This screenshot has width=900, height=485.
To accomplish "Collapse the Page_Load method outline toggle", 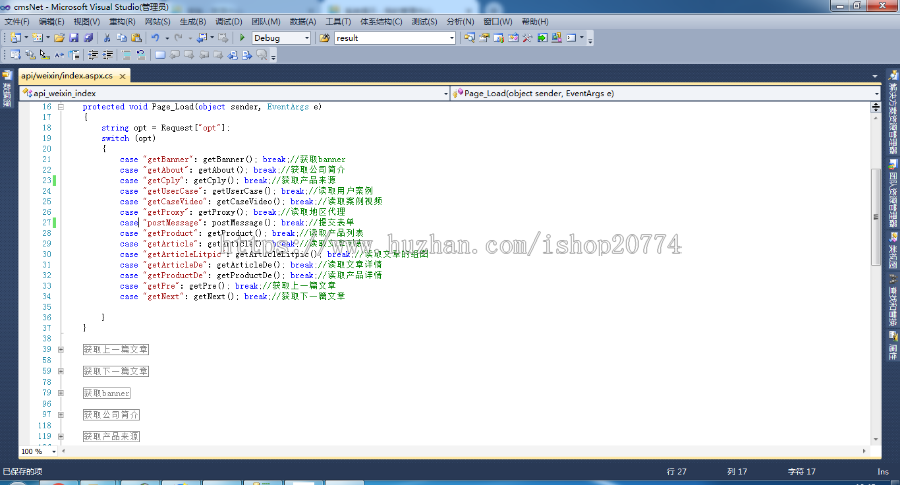I will click(60, 106).
